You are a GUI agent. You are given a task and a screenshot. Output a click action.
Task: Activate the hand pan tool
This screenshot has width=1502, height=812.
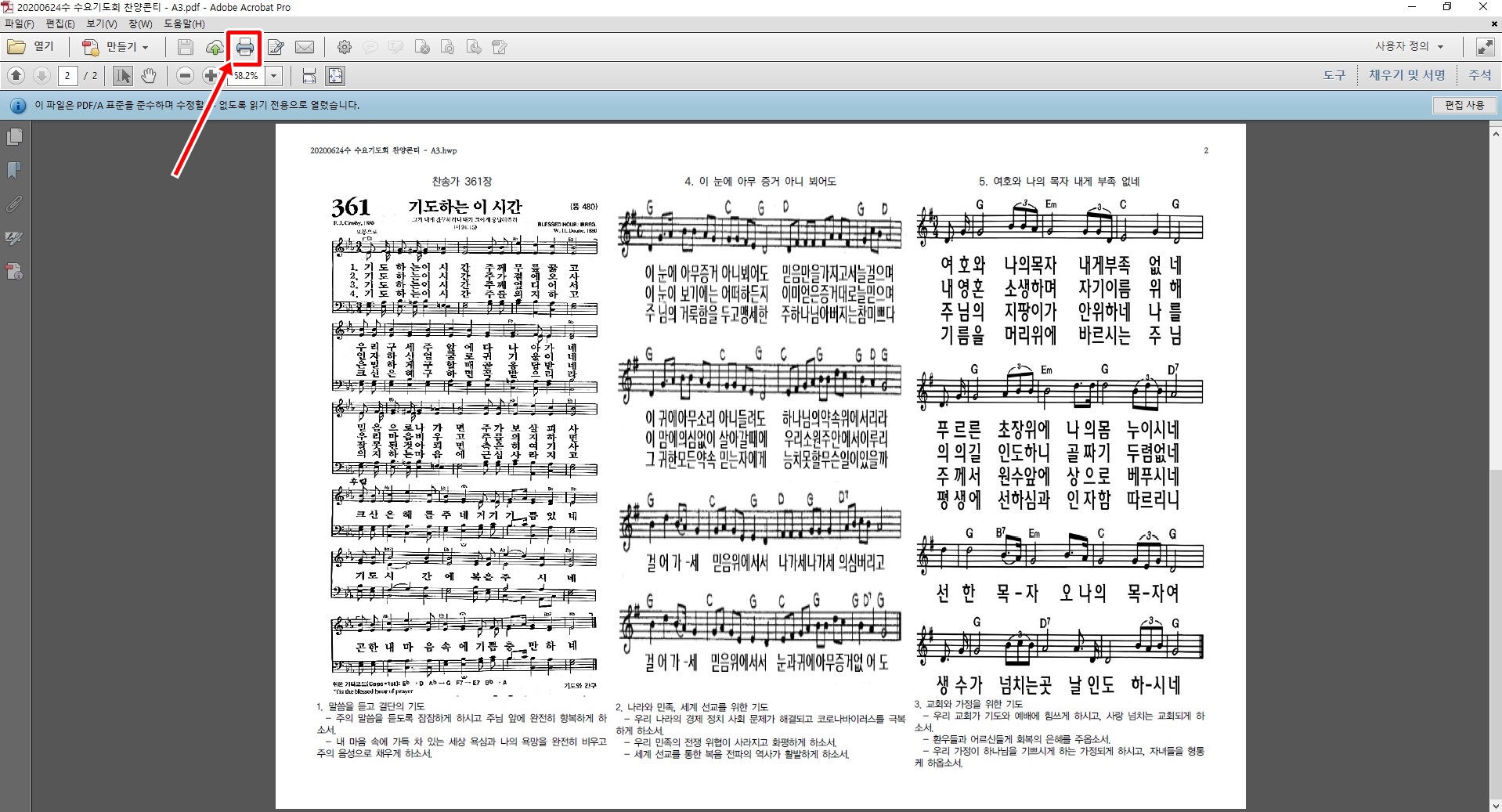(149, 75)
